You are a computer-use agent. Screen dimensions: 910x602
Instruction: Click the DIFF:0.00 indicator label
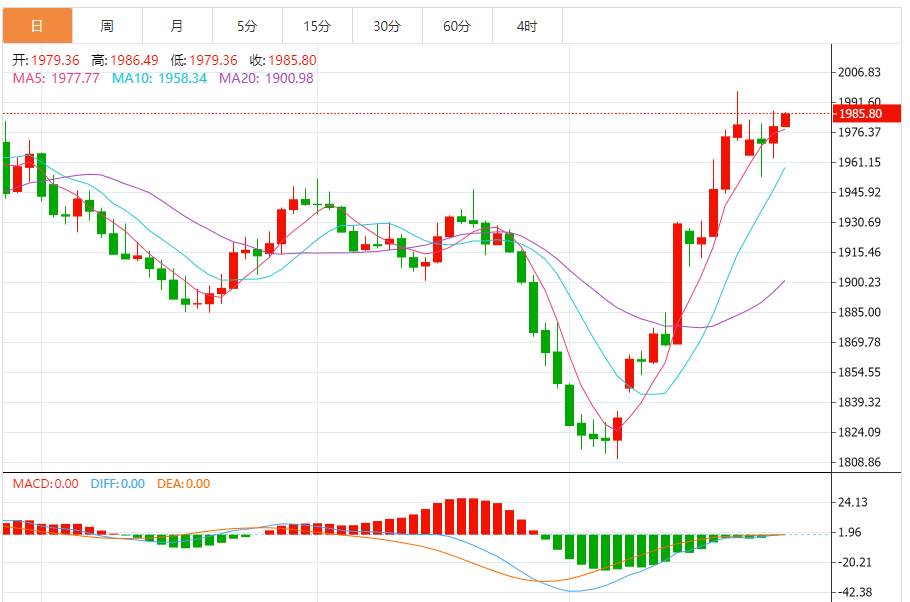pos(117,484)
